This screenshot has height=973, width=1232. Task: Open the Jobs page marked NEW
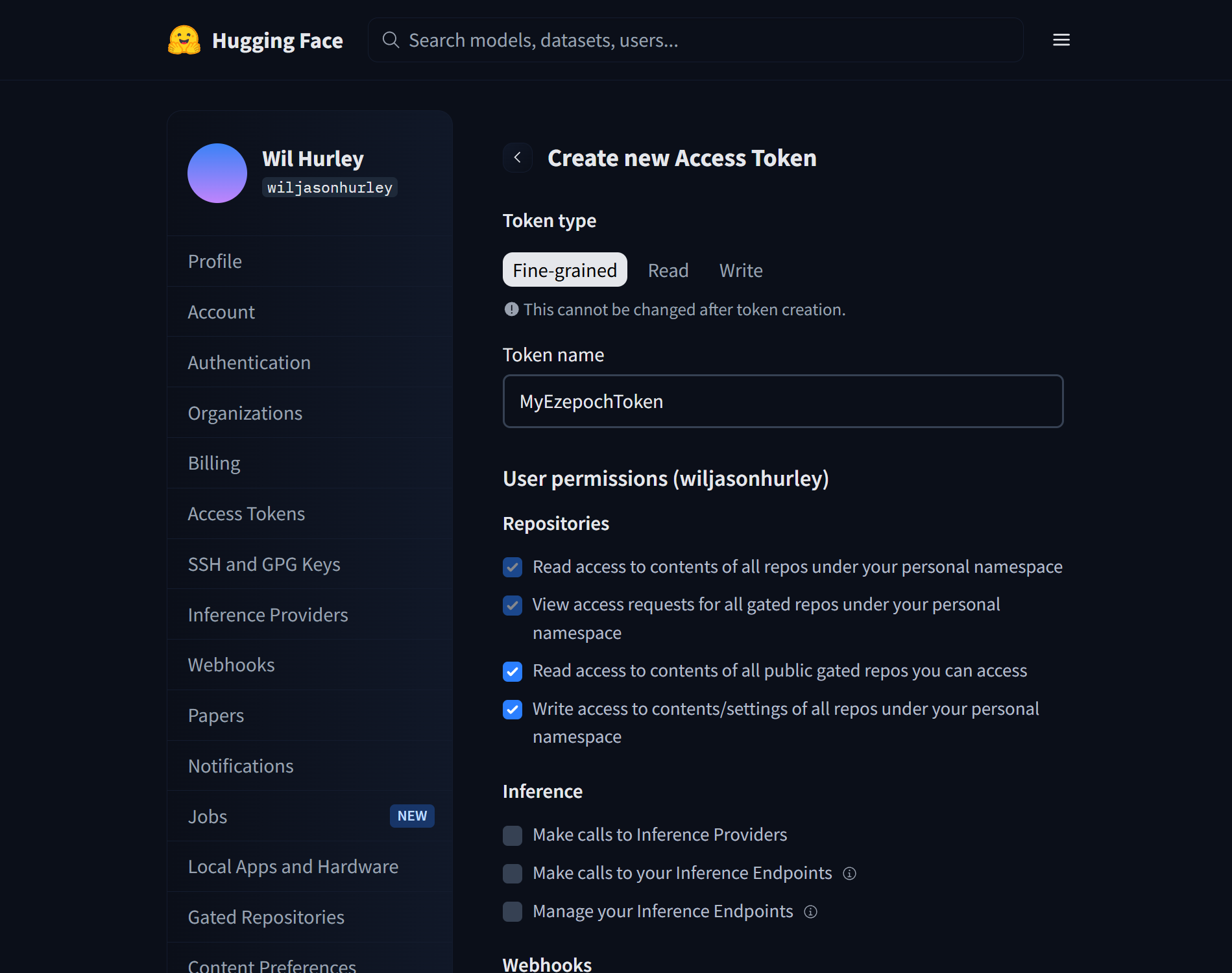coord(207,816)
